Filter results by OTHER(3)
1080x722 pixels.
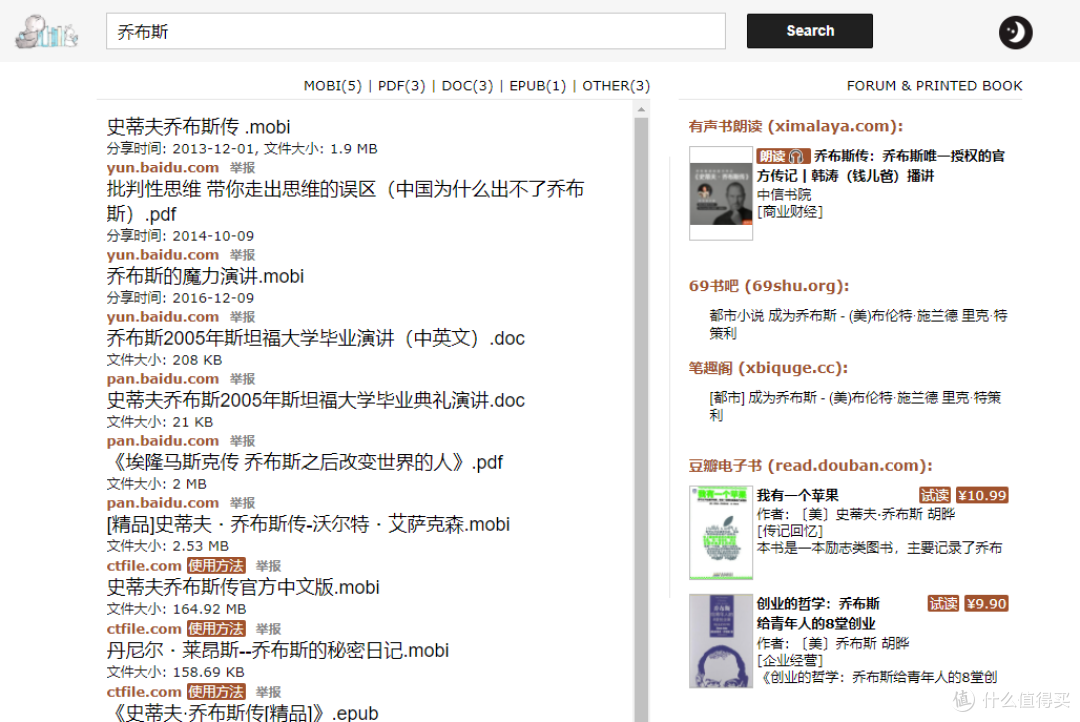(616, 85)
